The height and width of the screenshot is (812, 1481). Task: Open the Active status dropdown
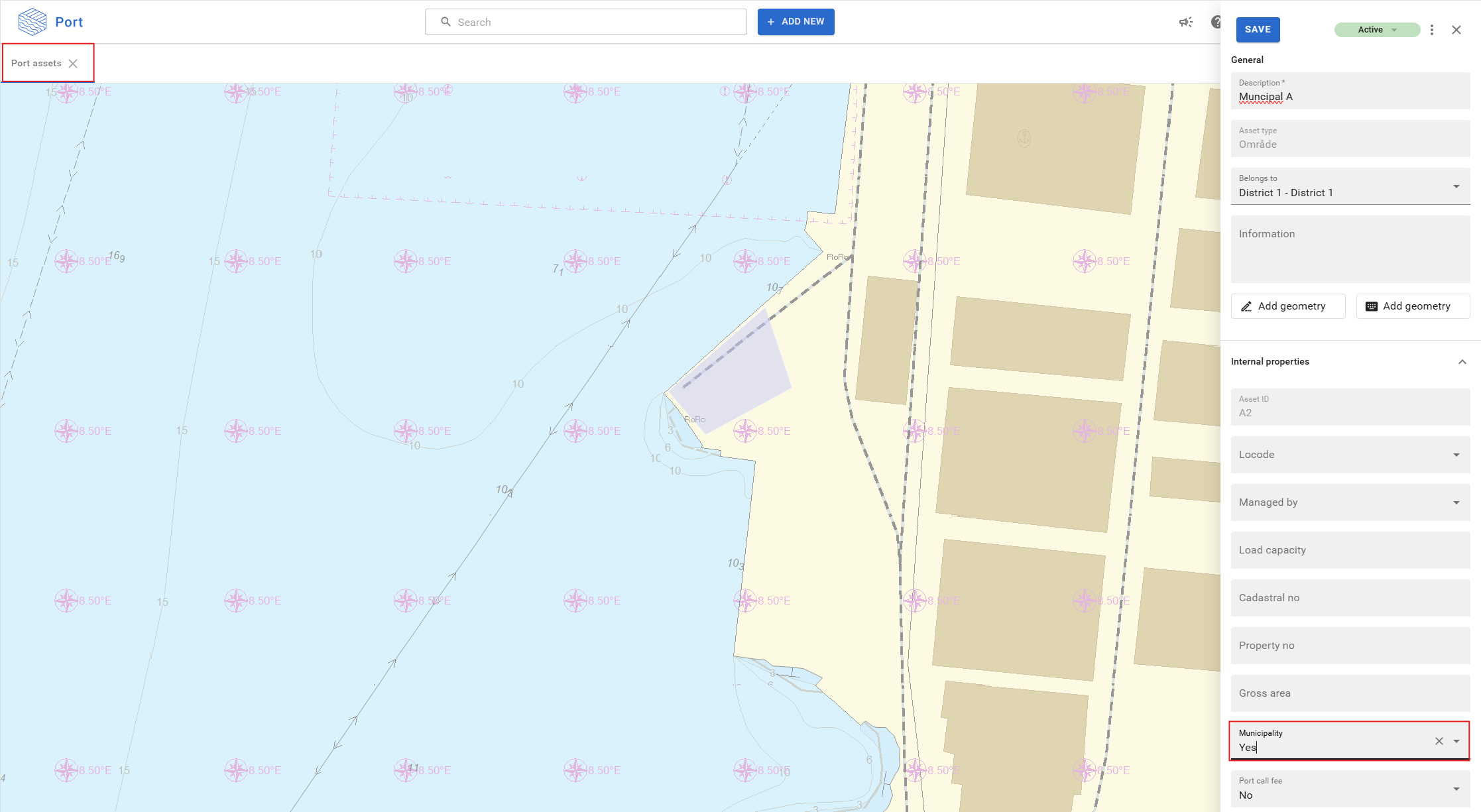coord(1376,30)
